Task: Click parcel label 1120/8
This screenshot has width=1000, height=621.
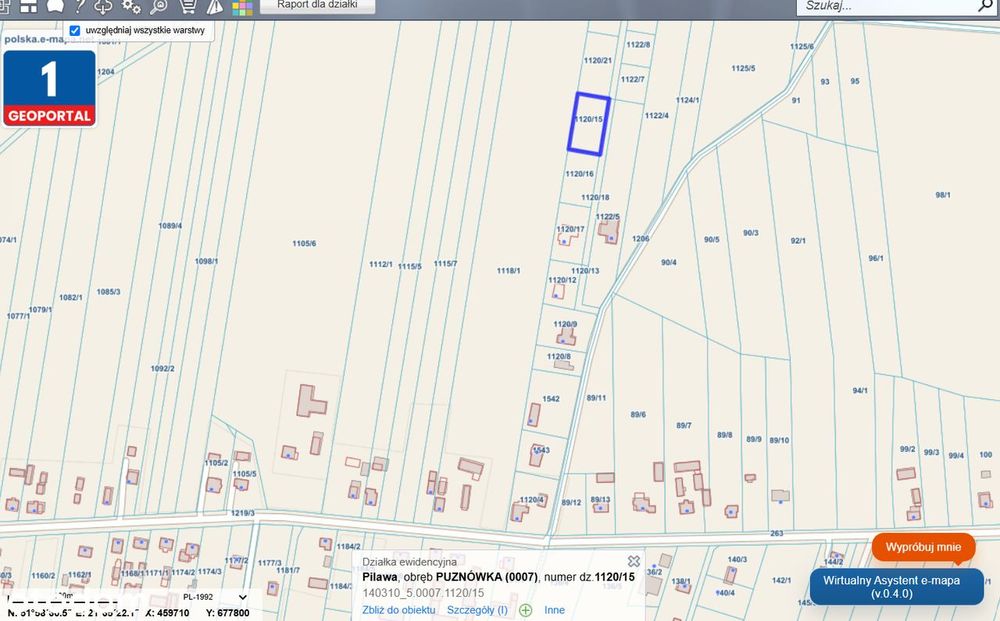Action: pos(559,357)
